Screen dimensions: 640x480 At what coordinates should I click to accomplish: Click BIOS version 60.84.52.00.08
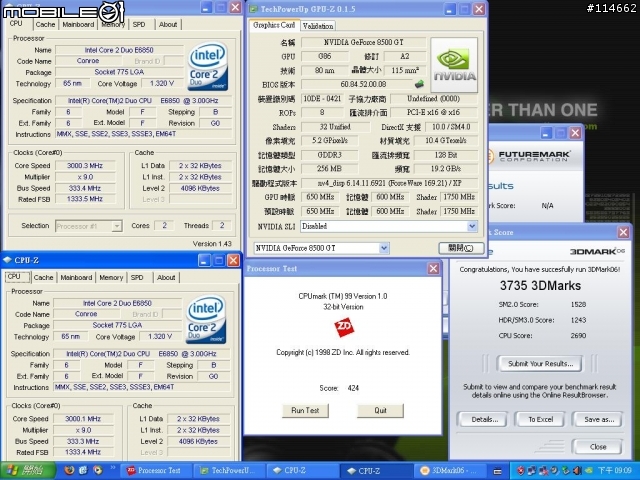pyautogui.click(x=363, y=84)
